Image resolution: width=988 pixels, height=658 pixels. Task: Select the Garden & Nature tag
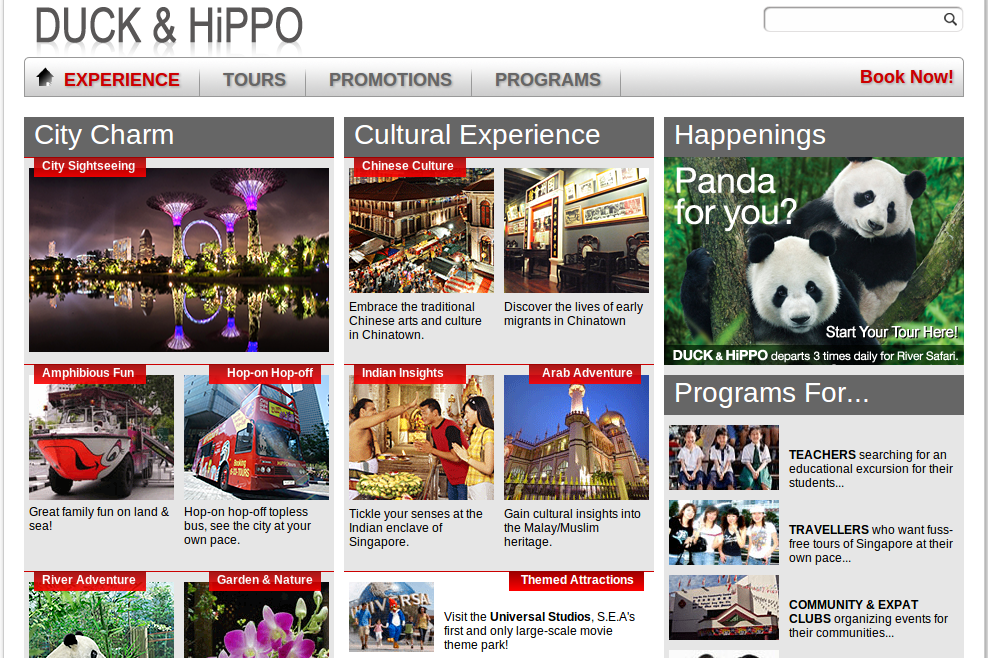coord(265,580)
